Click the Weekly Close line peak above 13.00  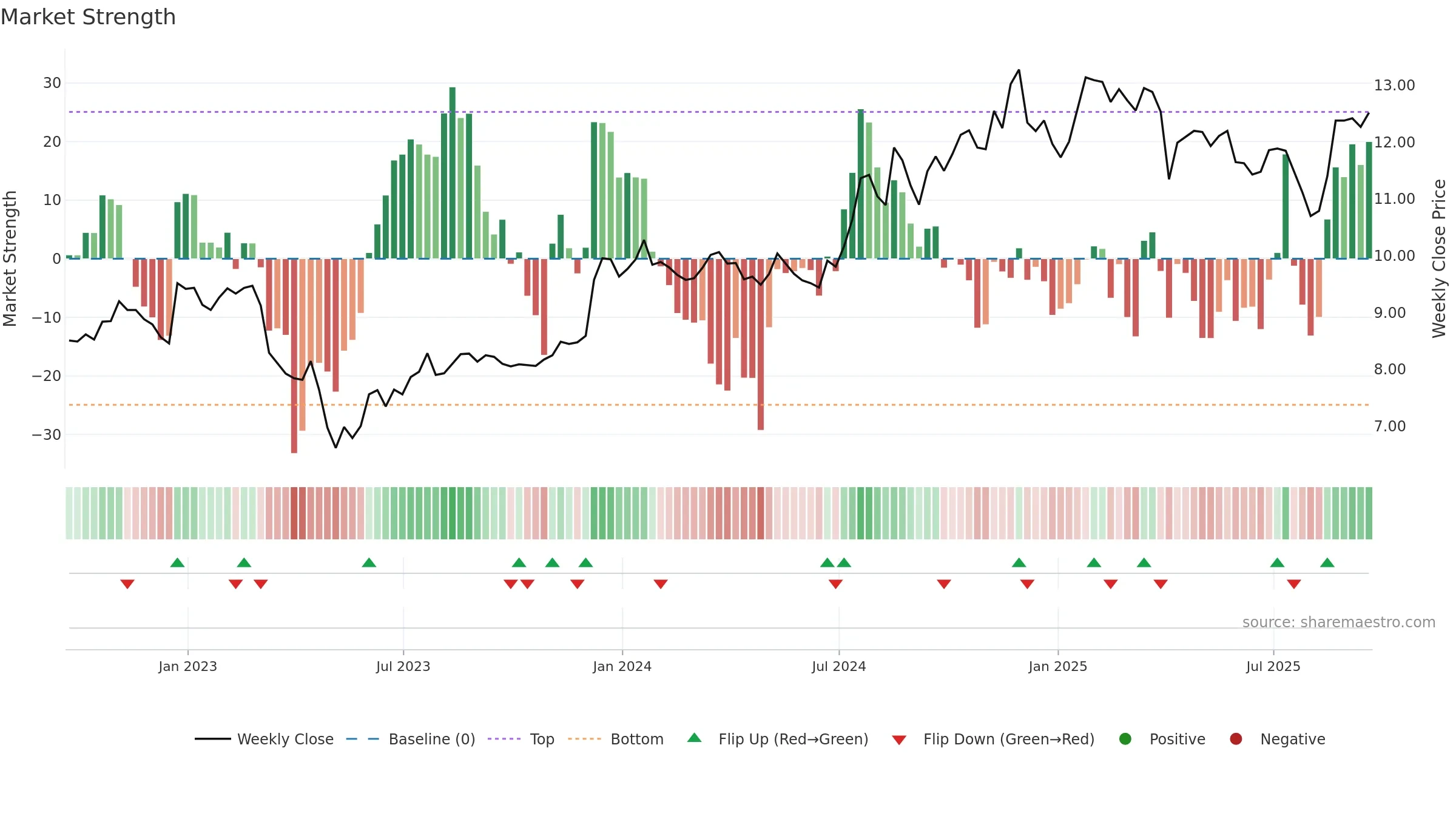1019,70
